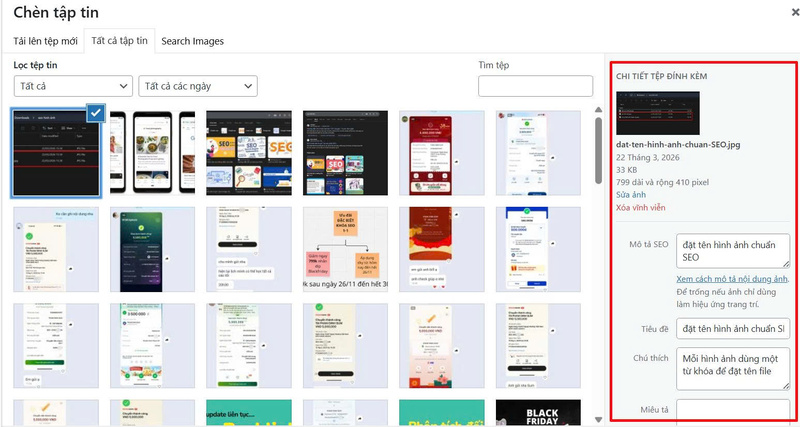This screenshot has height=427, width=800.
Task: Expand the Tất cả file type dropdown
Action: point(73,86)
